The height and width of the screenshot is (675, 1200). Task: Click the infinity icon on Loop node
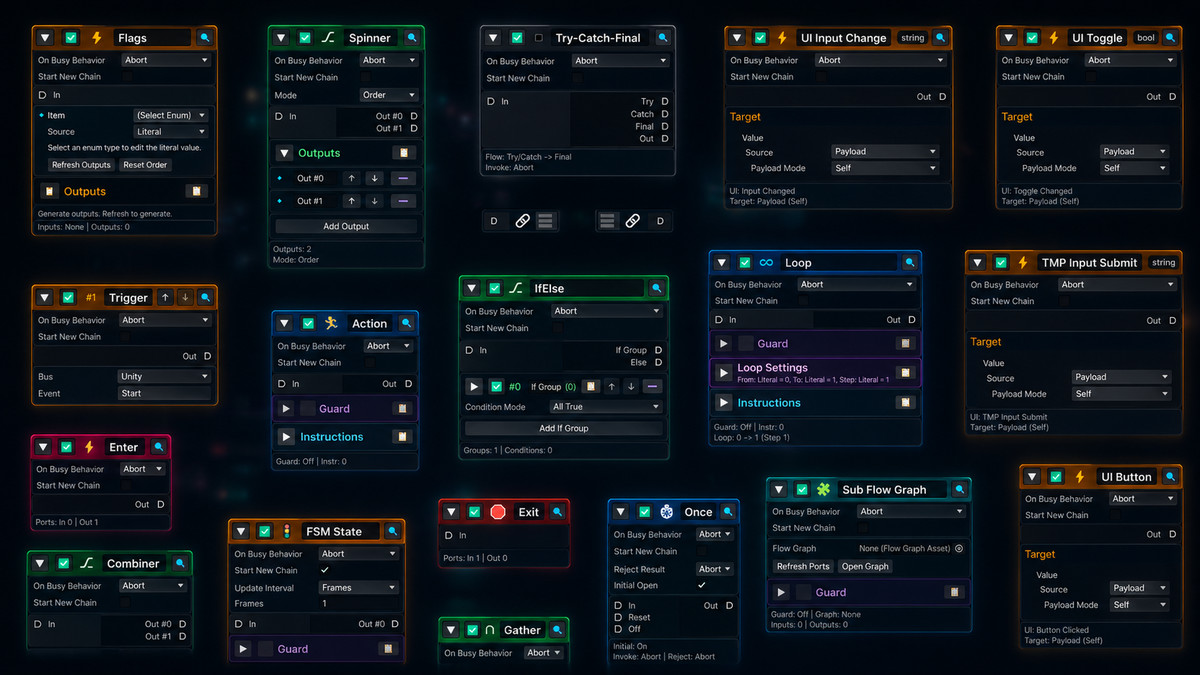point(767,263)
